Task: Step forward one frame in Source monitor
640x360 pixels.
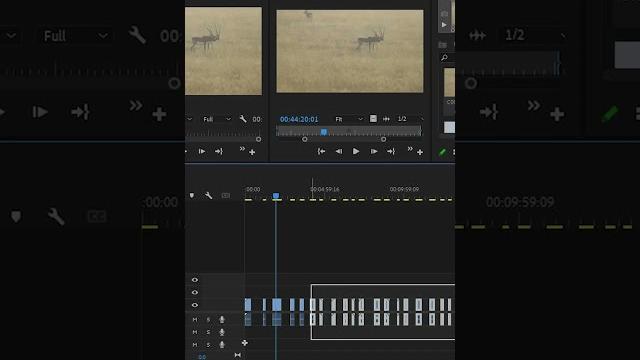Action: pyautogui.click(x=202, y=151)
